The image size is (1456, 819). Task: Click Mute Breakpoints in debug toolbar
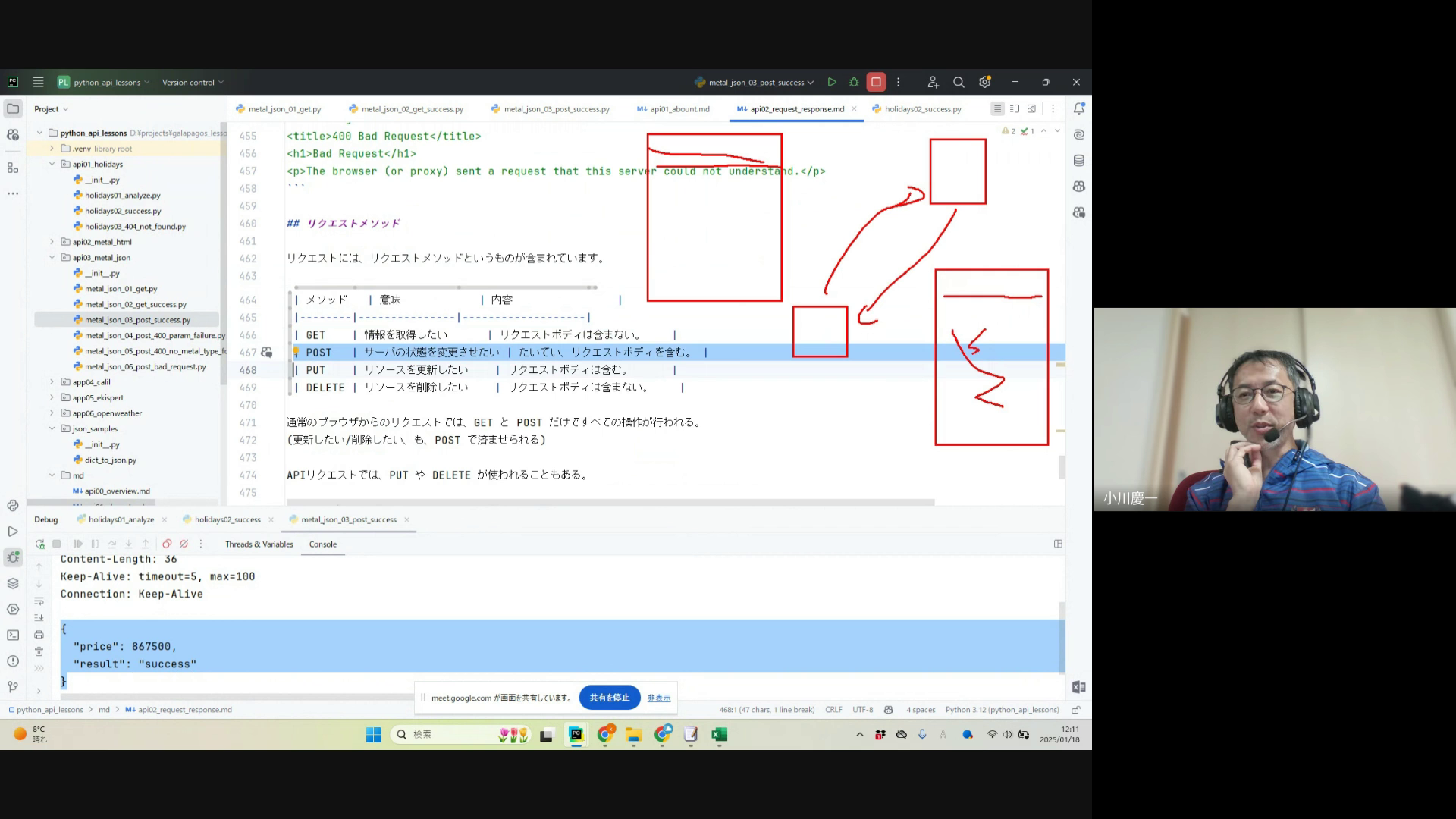[x=184, y=544]
